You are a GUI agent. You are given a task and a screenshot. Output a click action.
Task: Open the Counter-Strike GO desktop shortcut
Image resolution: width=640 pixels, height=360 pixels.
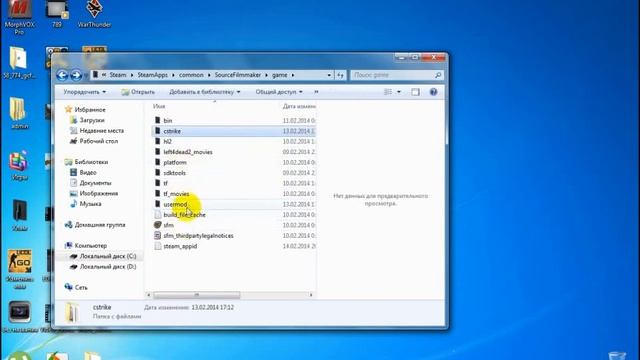coord(20,269)
